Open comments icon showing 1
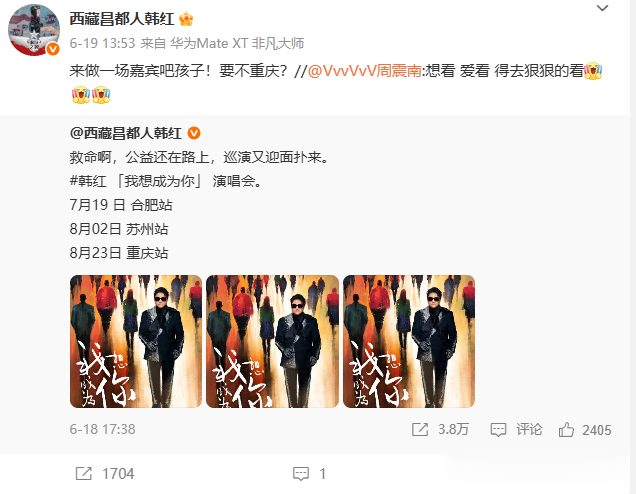 point(301,473)
